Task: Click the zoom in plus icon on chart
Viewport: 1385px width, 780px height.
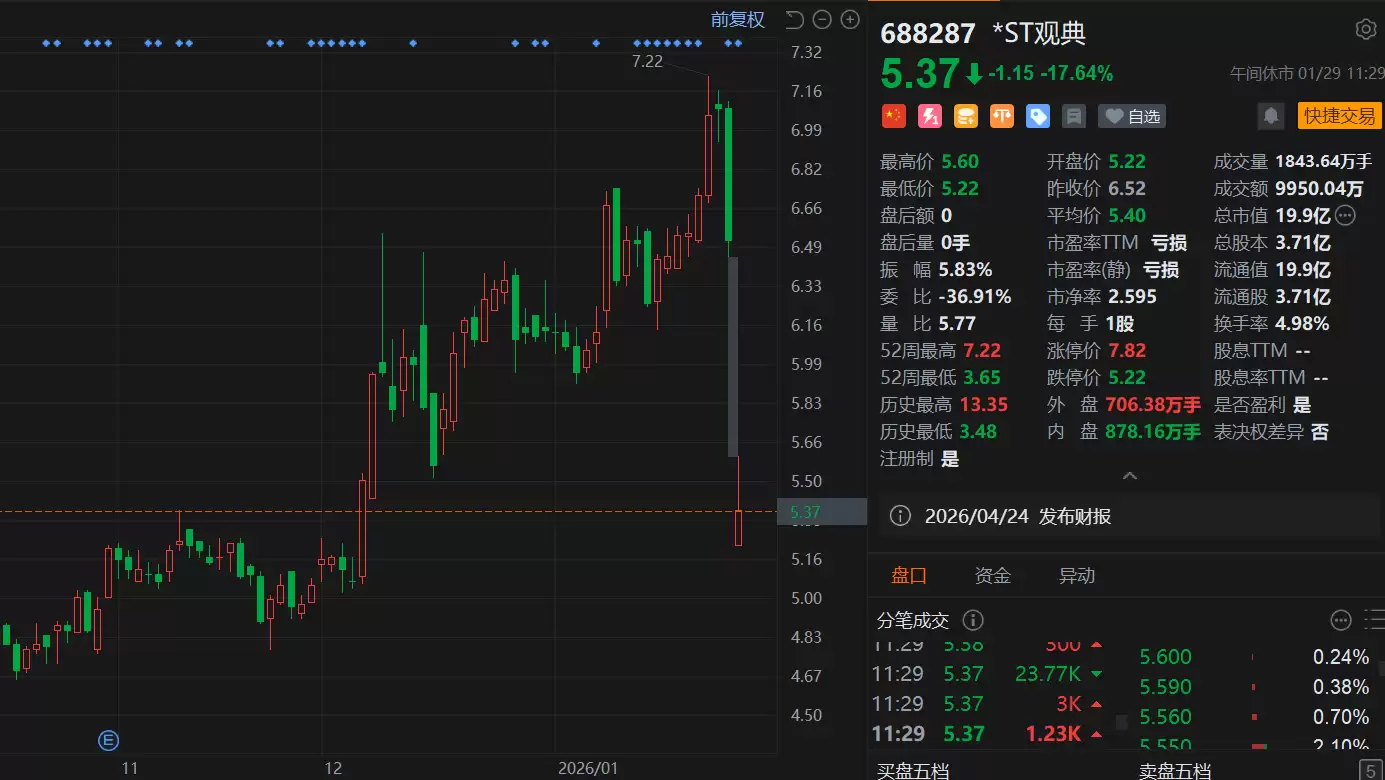Action: [850, 19]
